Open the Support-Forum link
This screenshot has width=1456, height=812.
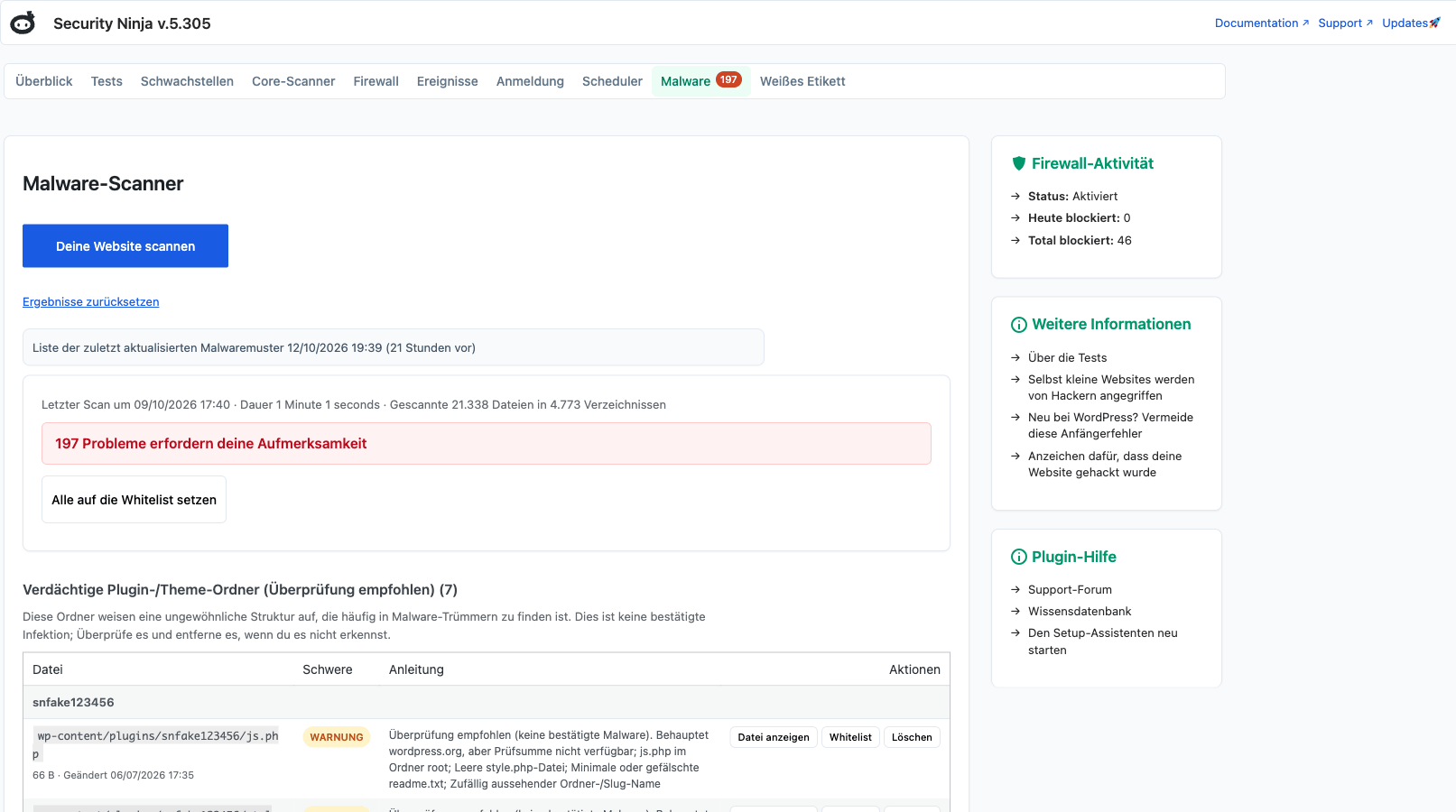[1070, 590]
